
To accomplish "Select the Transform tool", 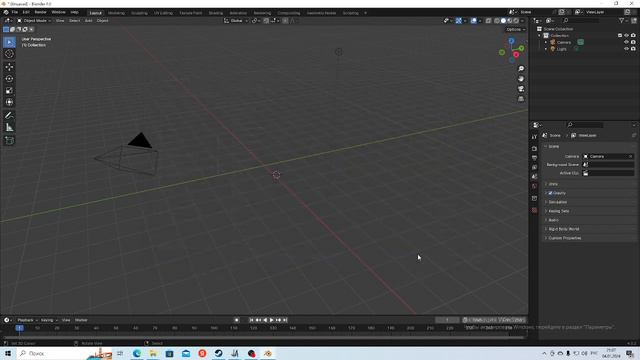I will [x=9, y=102].
